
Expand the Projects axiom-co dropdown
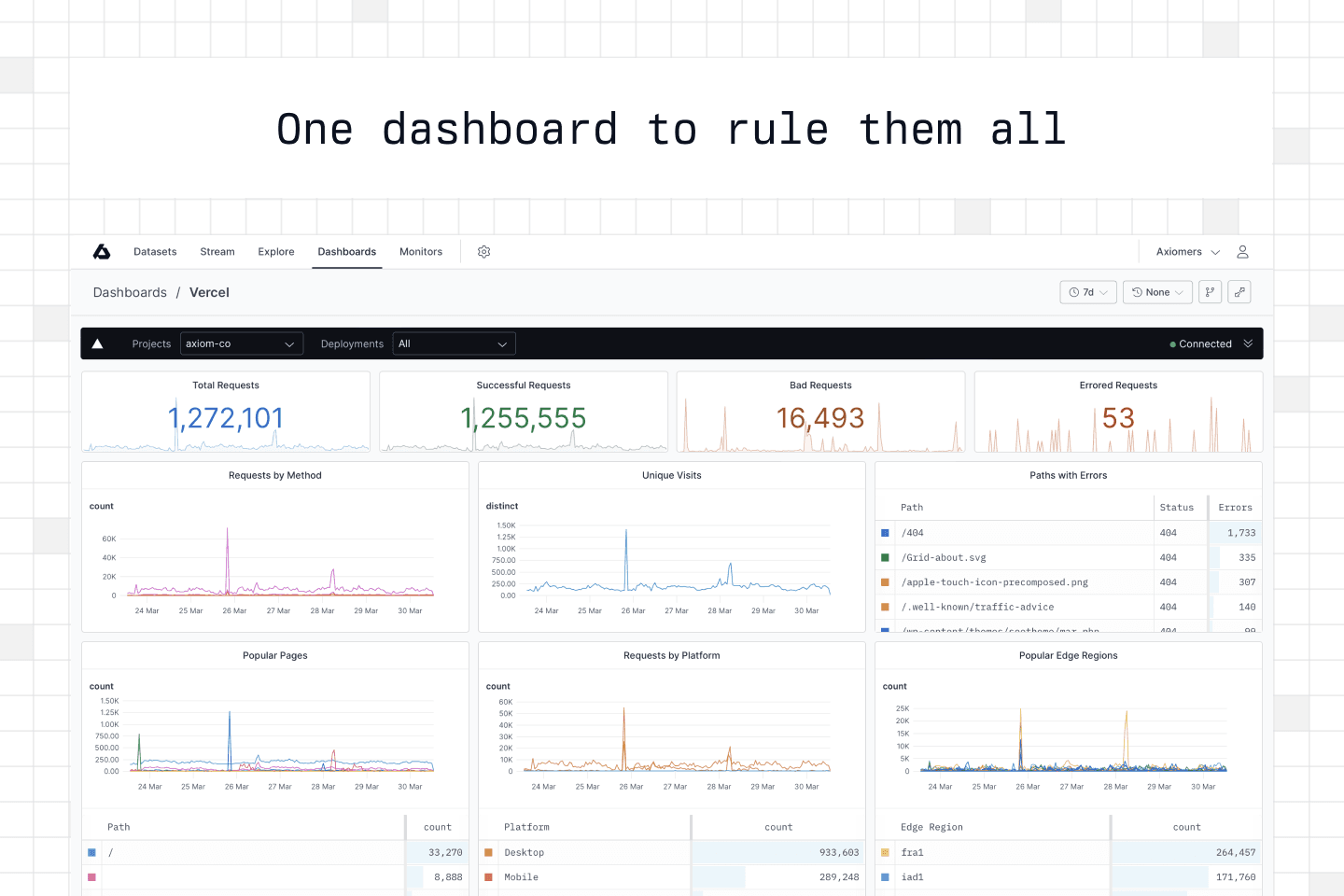(241, 343)
